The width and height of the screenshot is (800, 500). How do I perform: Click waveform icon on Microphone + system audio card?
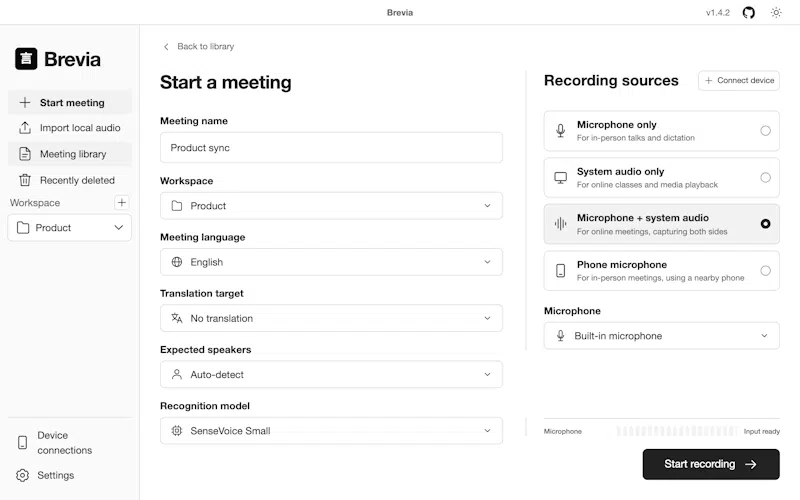coord(560,224)
